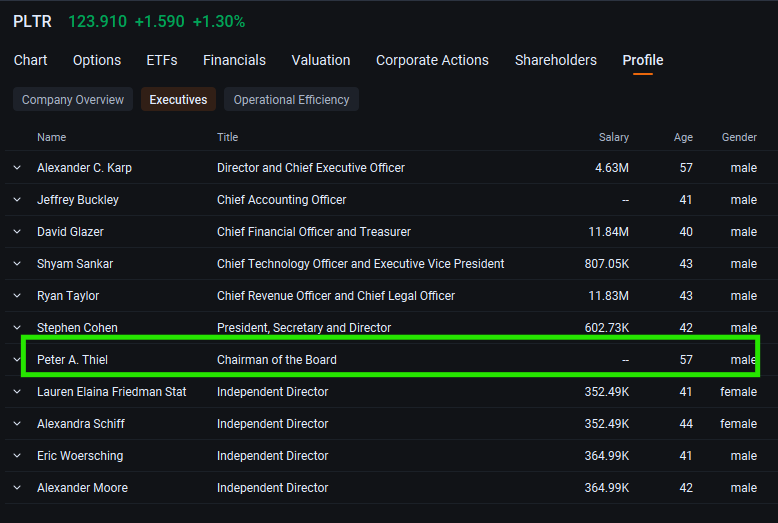This screenshot has height=523, width=778.
Task: Click the Chief Financial Officer and Treasurer title
Action: [314, 232]
